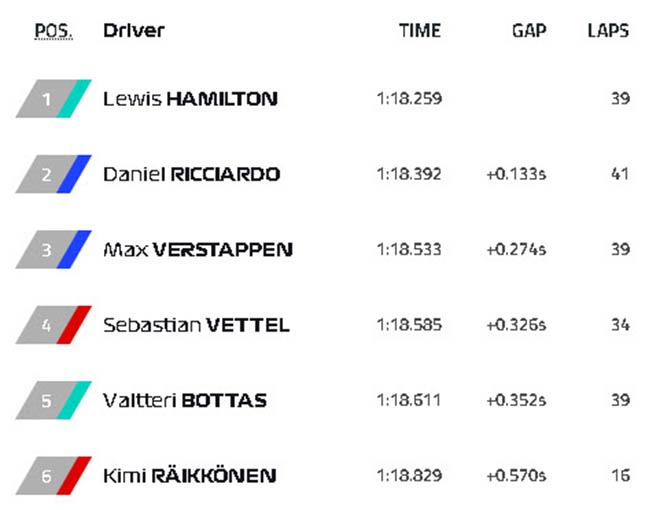Click position 1 badge with teal stripe
The width and height of the screenshot is (660, 510).
(53, 98)
